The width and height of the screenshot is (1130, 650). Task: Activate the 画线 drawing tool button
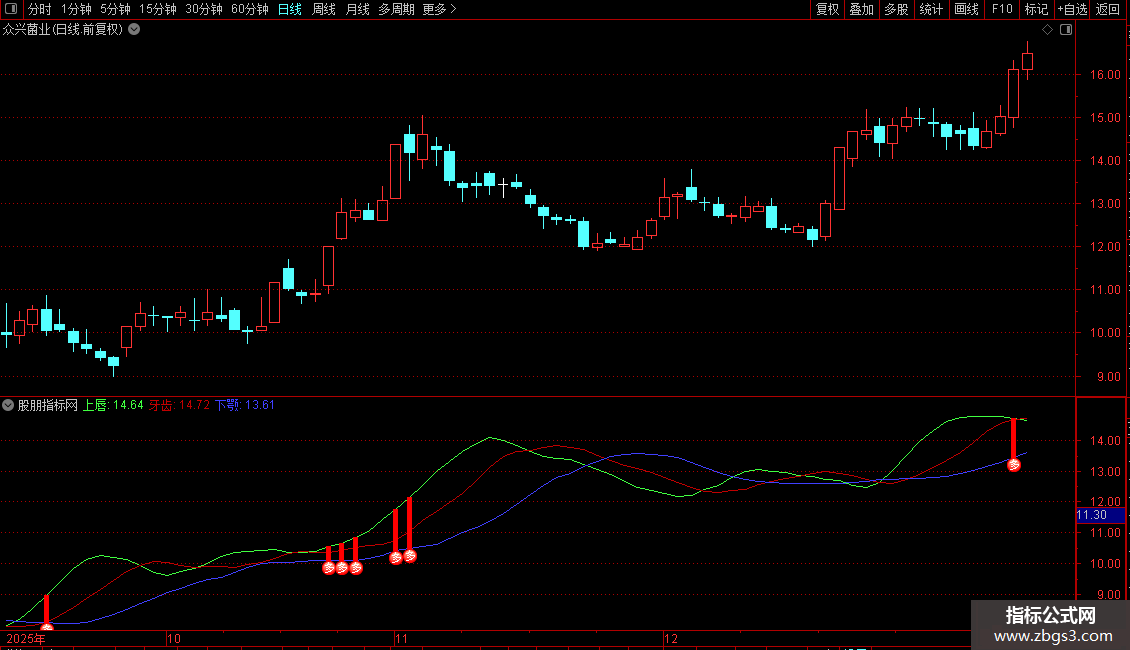pos(966,9)
